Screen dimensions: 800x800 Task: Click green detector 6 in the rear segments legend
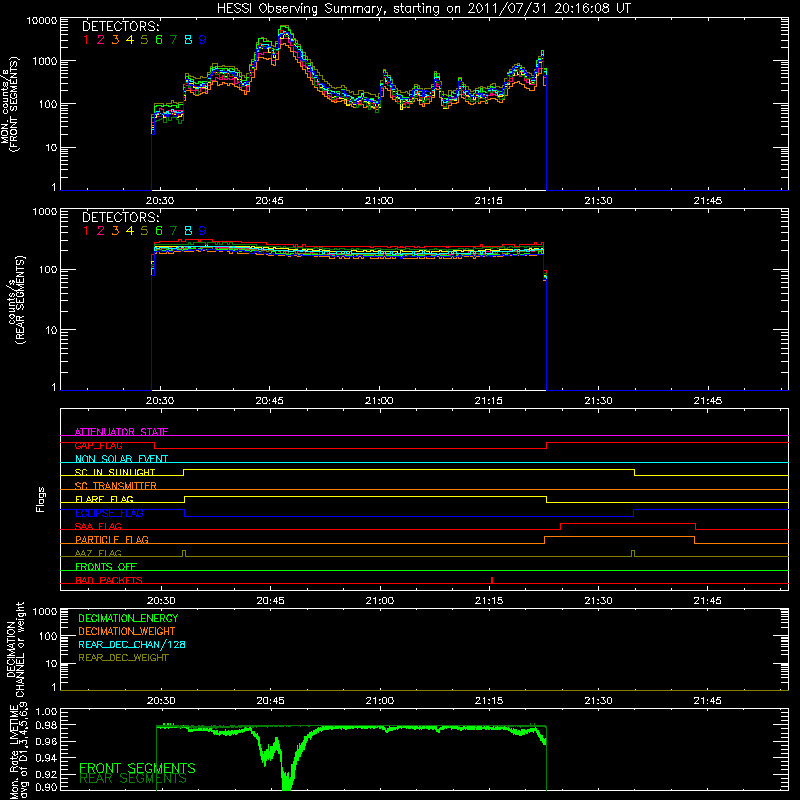click(159, 231)
